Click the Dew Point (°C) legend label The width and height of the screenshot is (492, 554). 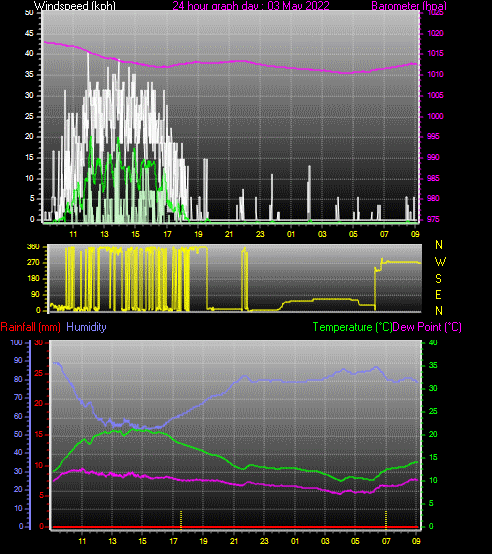tap(427, 327)
